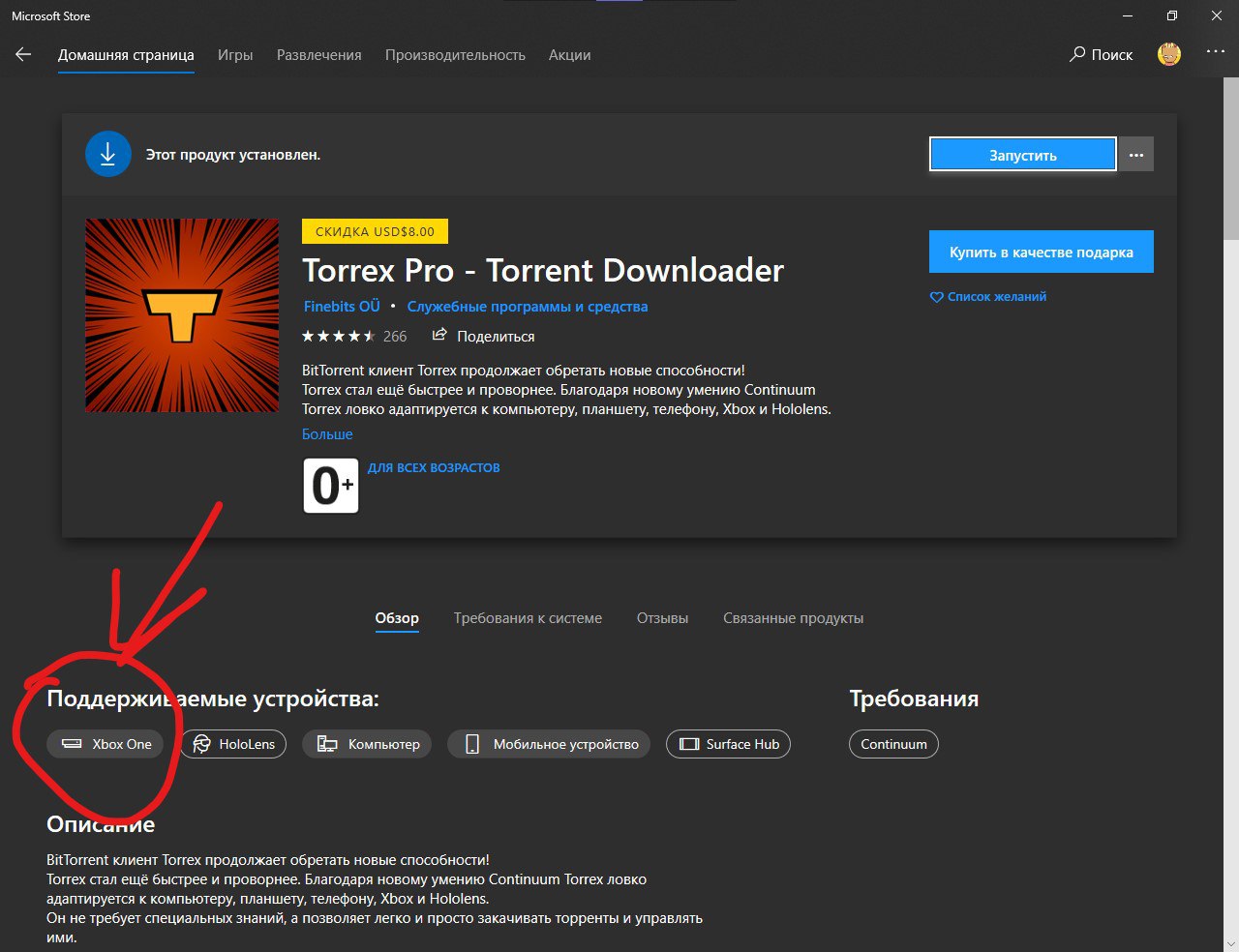Click the Surface Hub chip
Screen dimensions: 1239x952
(x=729, y=744)
